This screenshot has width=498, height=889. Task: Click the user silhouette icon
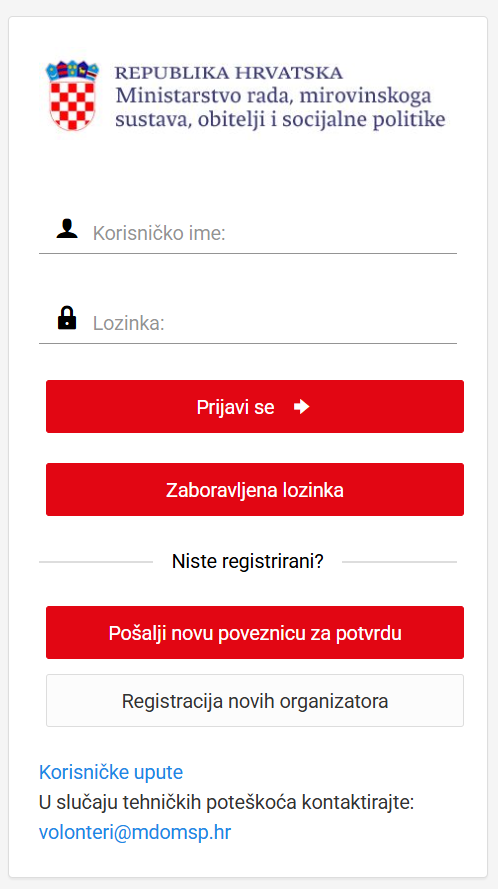point(67,228)
